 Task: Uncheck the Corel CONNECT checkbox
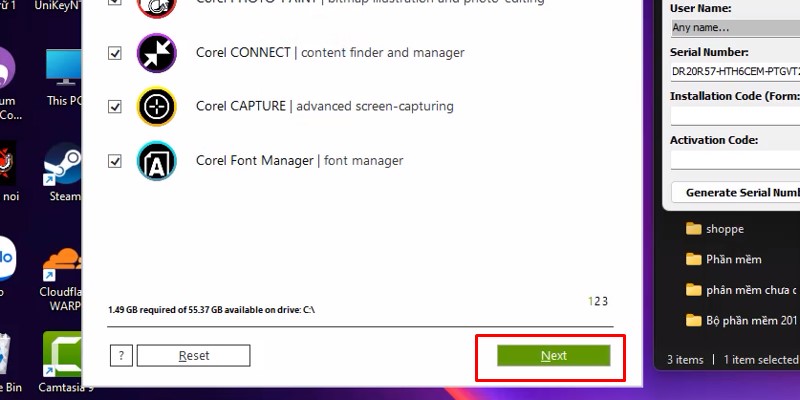click(115, 52)
